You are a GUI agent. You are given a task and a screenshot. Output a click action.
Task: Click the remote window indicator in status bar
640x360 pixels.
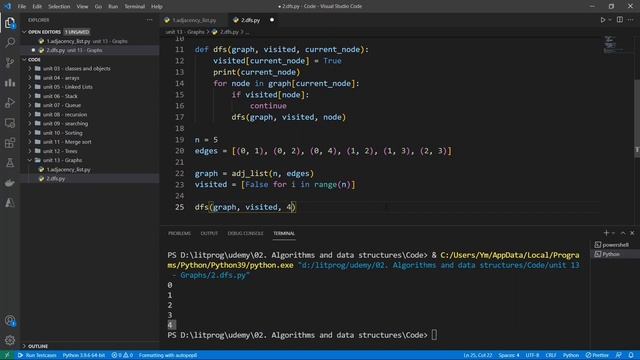pos(7,355)
